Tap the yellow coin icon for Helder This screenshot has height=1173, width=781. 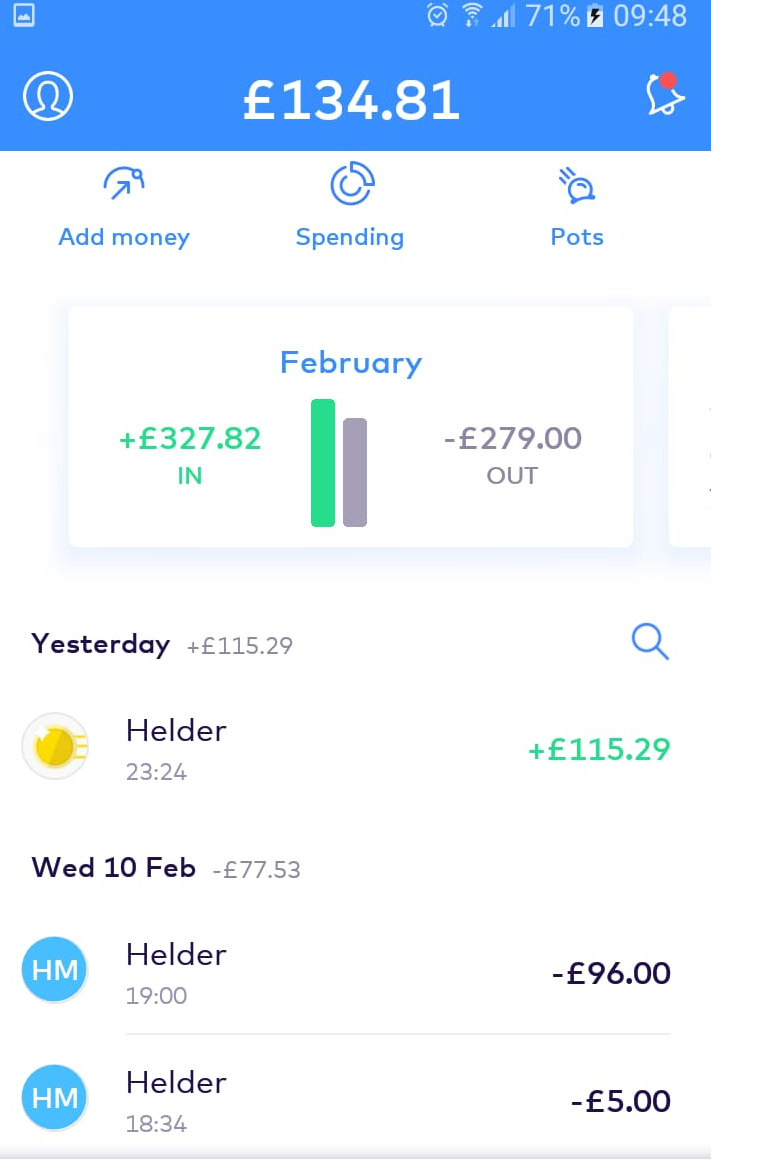[55, 747]
